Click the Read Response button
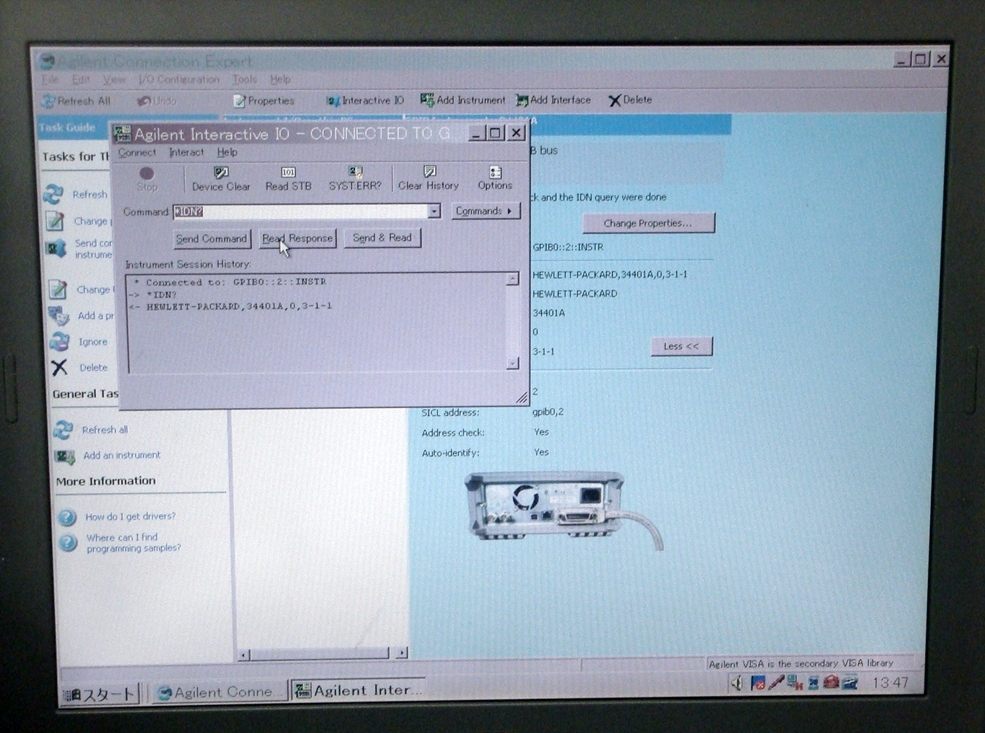The image size is (985, 733). [297, 238]
